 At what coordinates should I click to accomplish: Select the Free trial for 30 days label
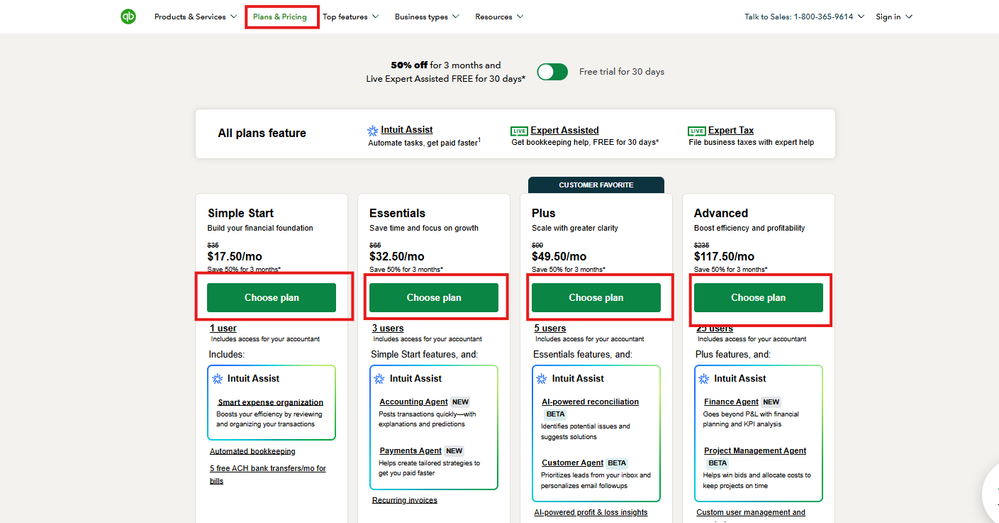click(621, 72)
